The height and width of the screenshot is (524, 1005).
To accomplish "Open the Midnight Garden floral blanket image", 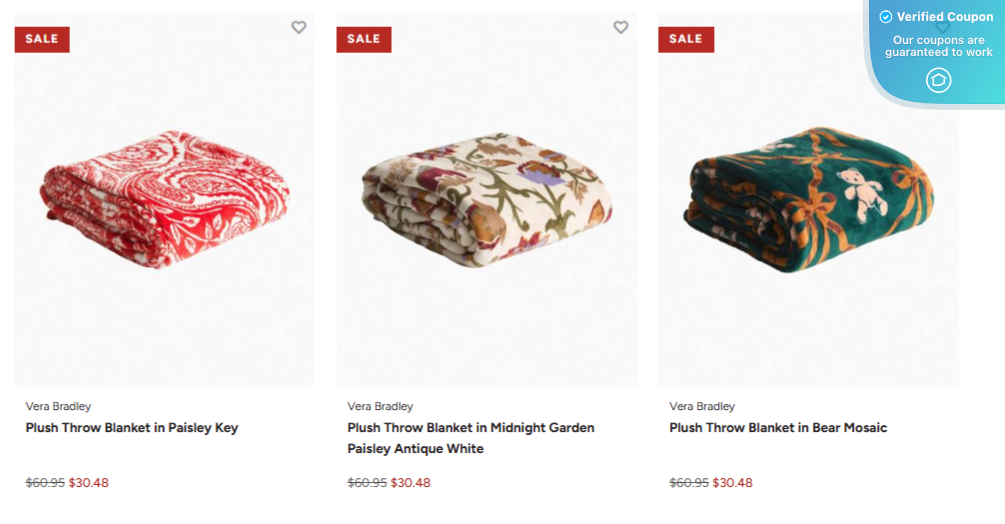I will click(487, 200).
